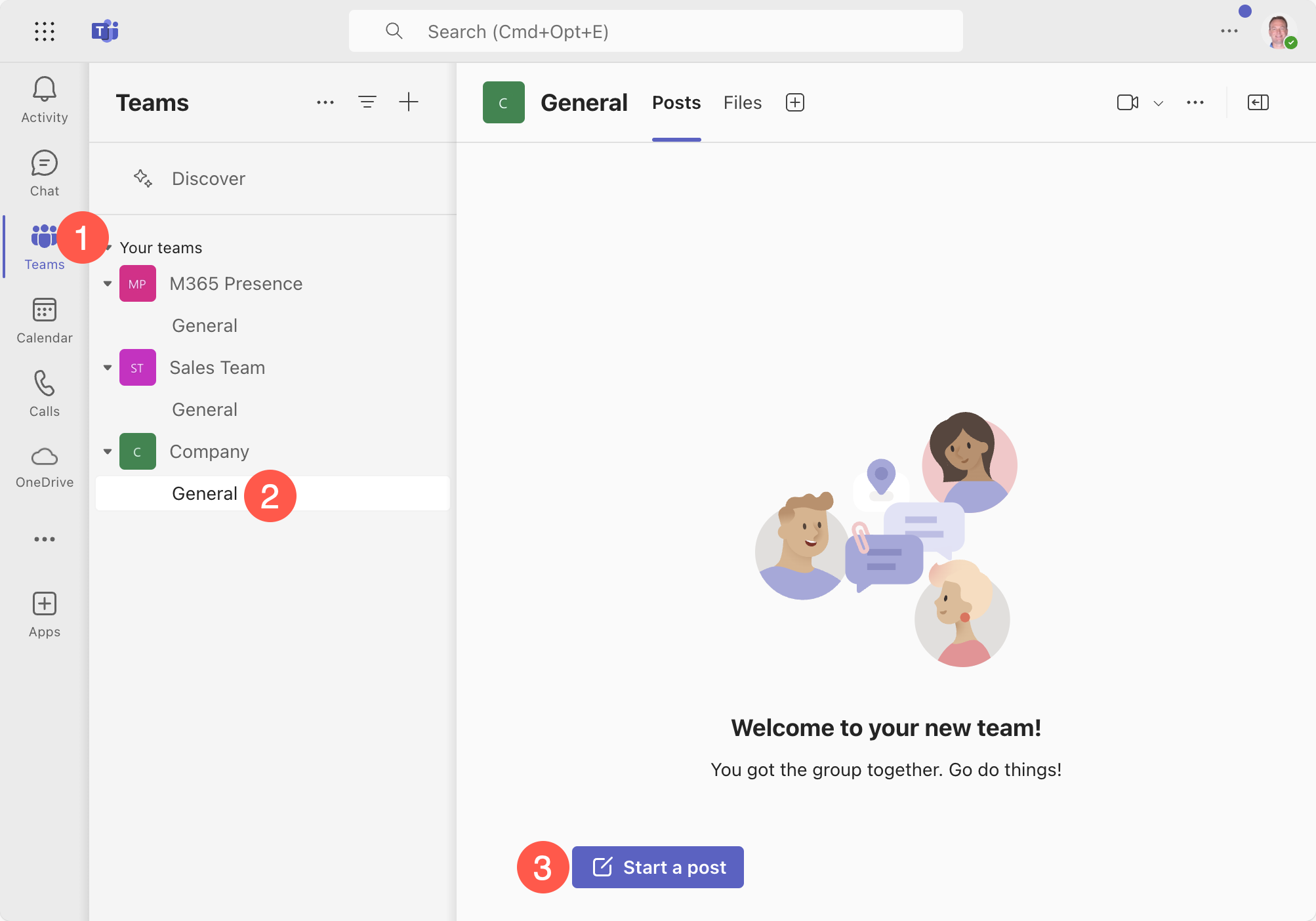The image size is (1316, 921).
Task: Open Apps marketplace
Action: 44,612
